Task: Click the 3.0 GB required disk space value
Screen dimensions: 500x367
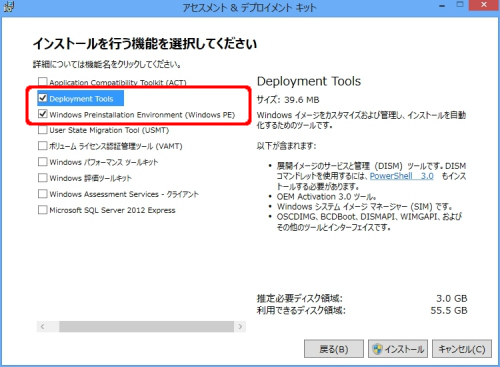Action: [452, 298]
